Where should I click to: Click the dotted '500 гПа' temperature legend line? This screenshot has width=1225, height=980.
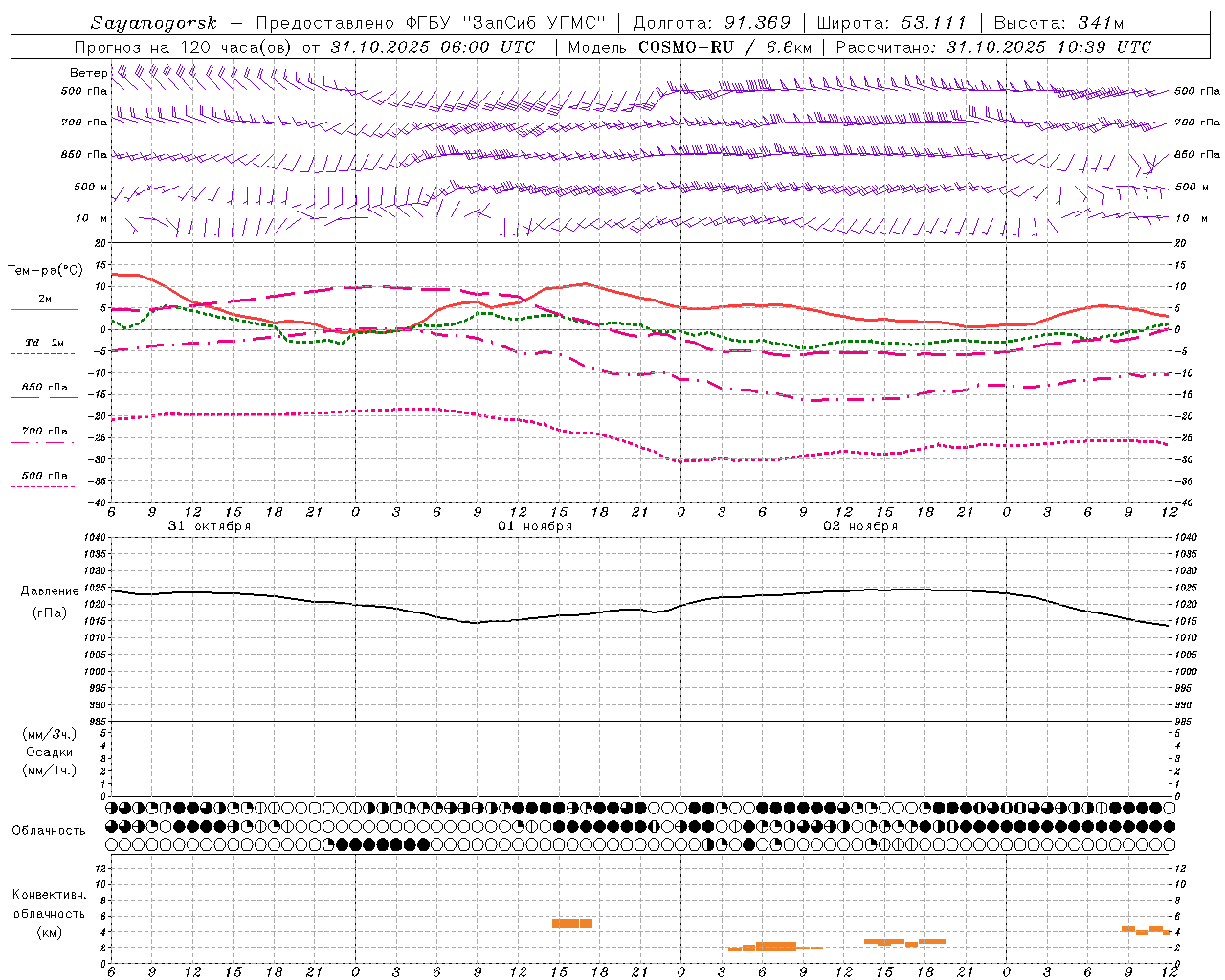[42, 487]
